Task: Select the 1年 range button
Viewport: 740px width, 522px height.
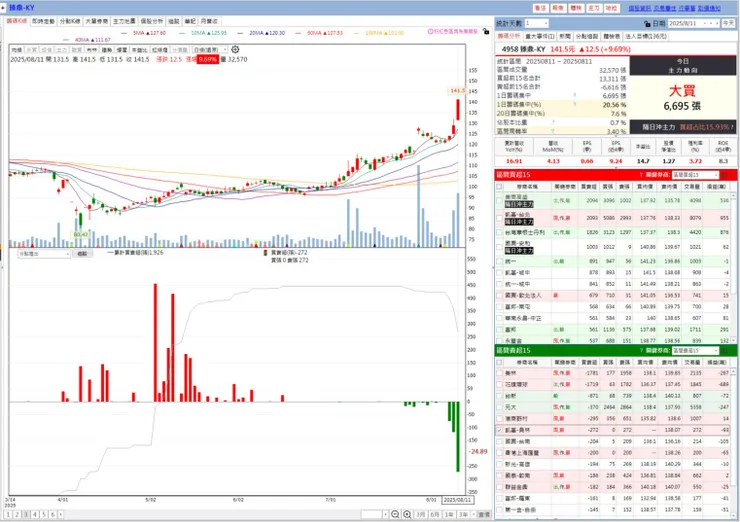Action: 449,514
